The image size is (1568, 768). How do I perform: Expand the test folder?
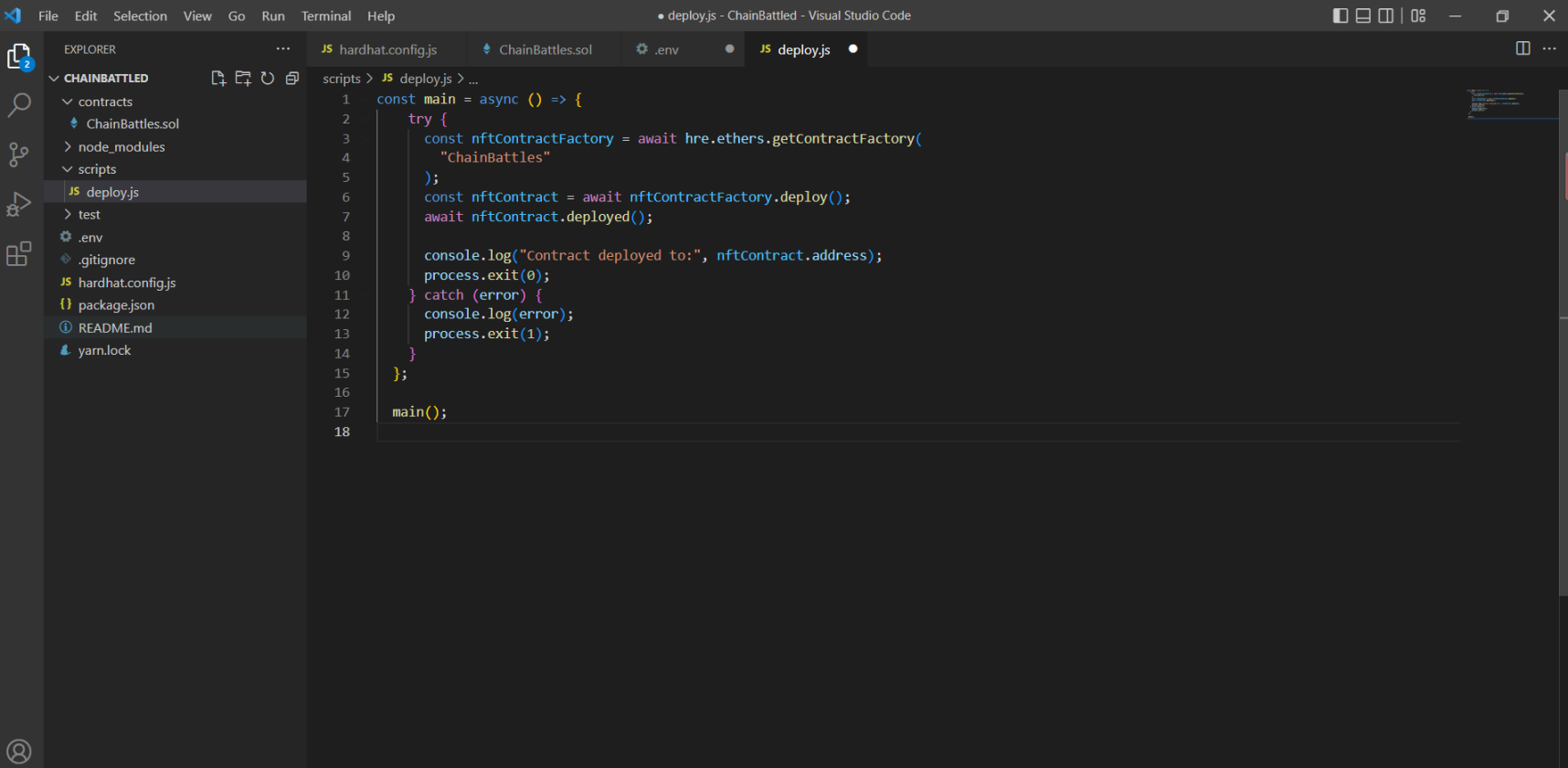coord(89,215)
